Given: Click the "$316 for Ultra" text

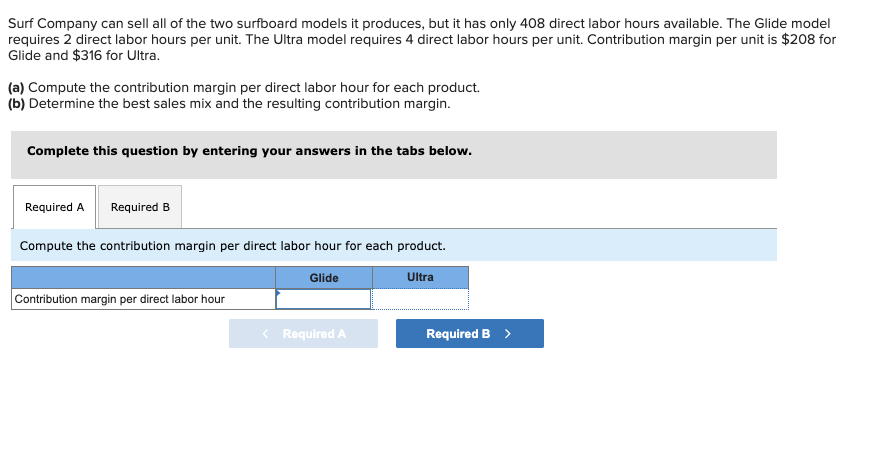Looking at the screenshot, I should (116, 54).
